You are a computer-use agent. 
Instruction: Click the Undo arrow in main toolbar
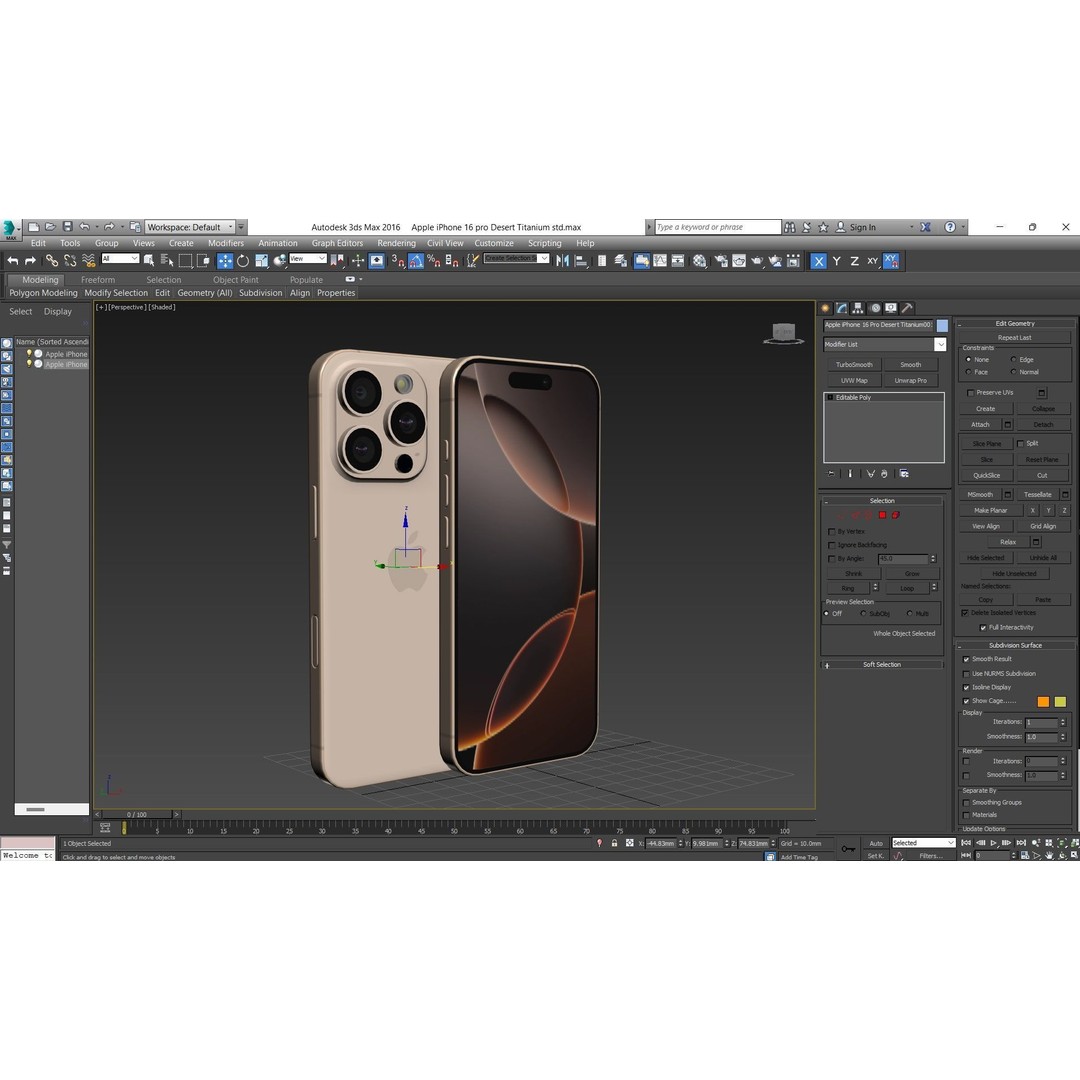click(12, 261)
